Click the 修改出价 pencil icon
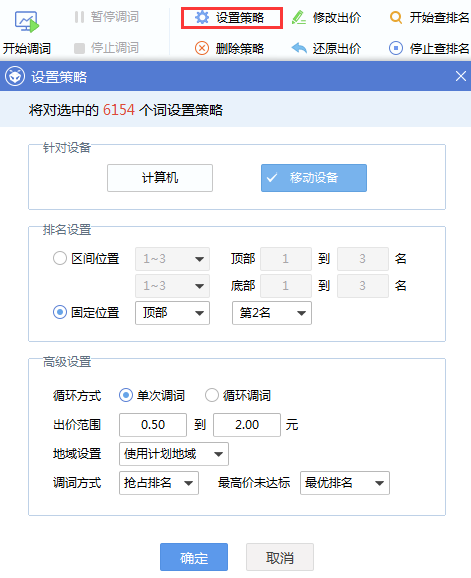This screenshot has height=578, width=471. (x=299, y=17)
